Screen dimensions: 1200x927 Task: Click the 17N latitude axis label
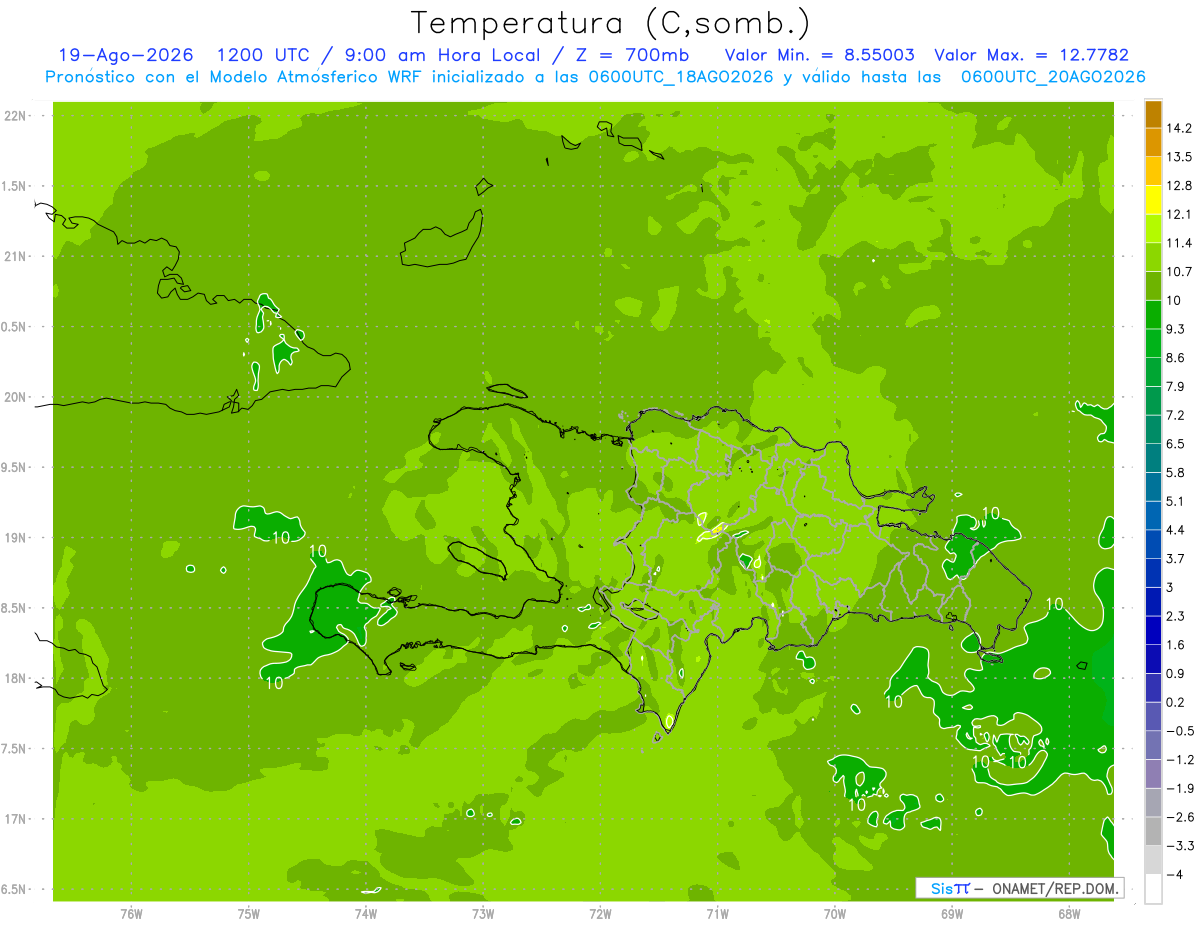pos(16,819)
